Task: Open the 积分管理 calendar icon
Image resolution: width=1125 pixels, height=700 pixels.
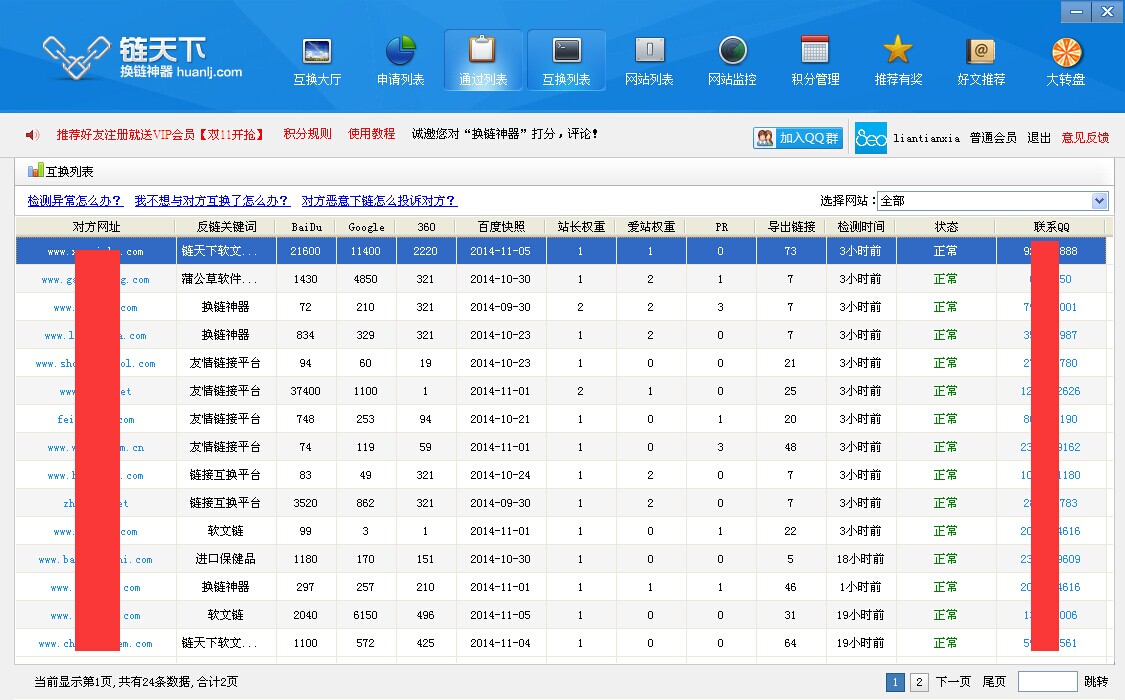Action: pyautogui.click(x=815, y=51)
